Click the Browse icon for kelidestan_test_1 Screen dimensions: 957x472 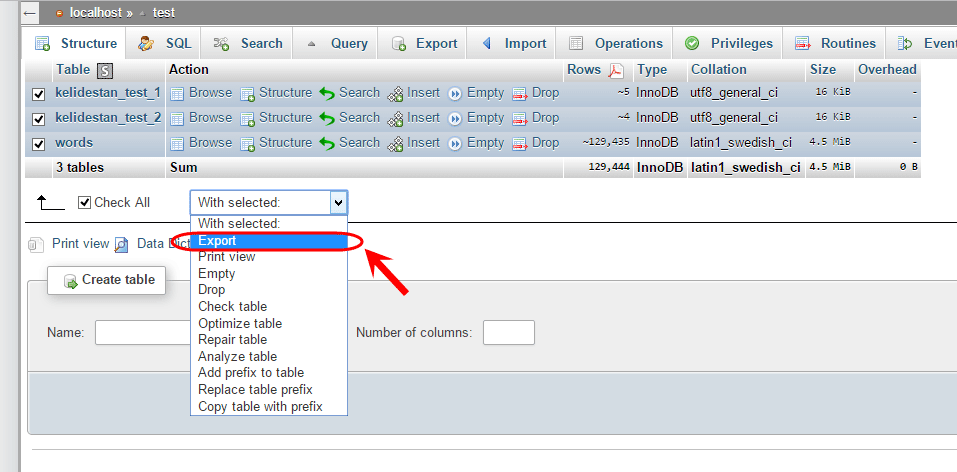pos(177,93)
